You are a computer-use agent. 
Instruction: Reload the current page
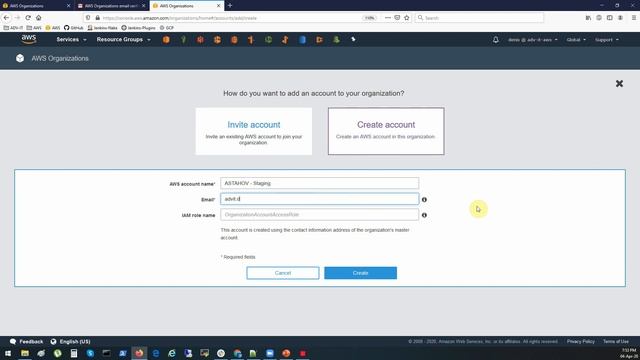[28, 18]
